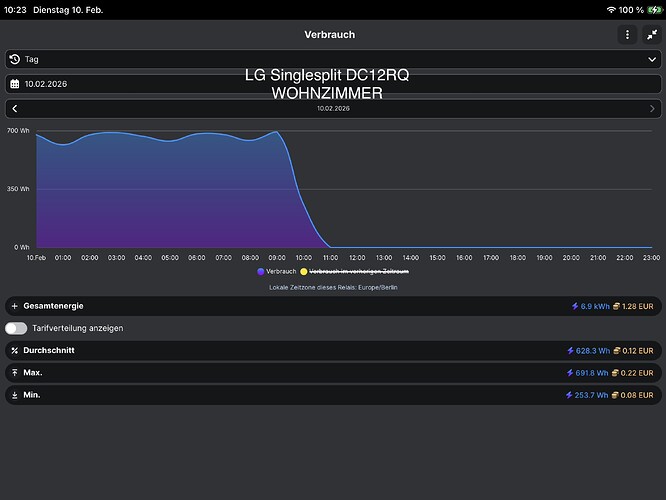Screen dimensions: 666x500
Task: Click the centered 10.02.2026 date label in the navigator
Action: coord(333,108)
